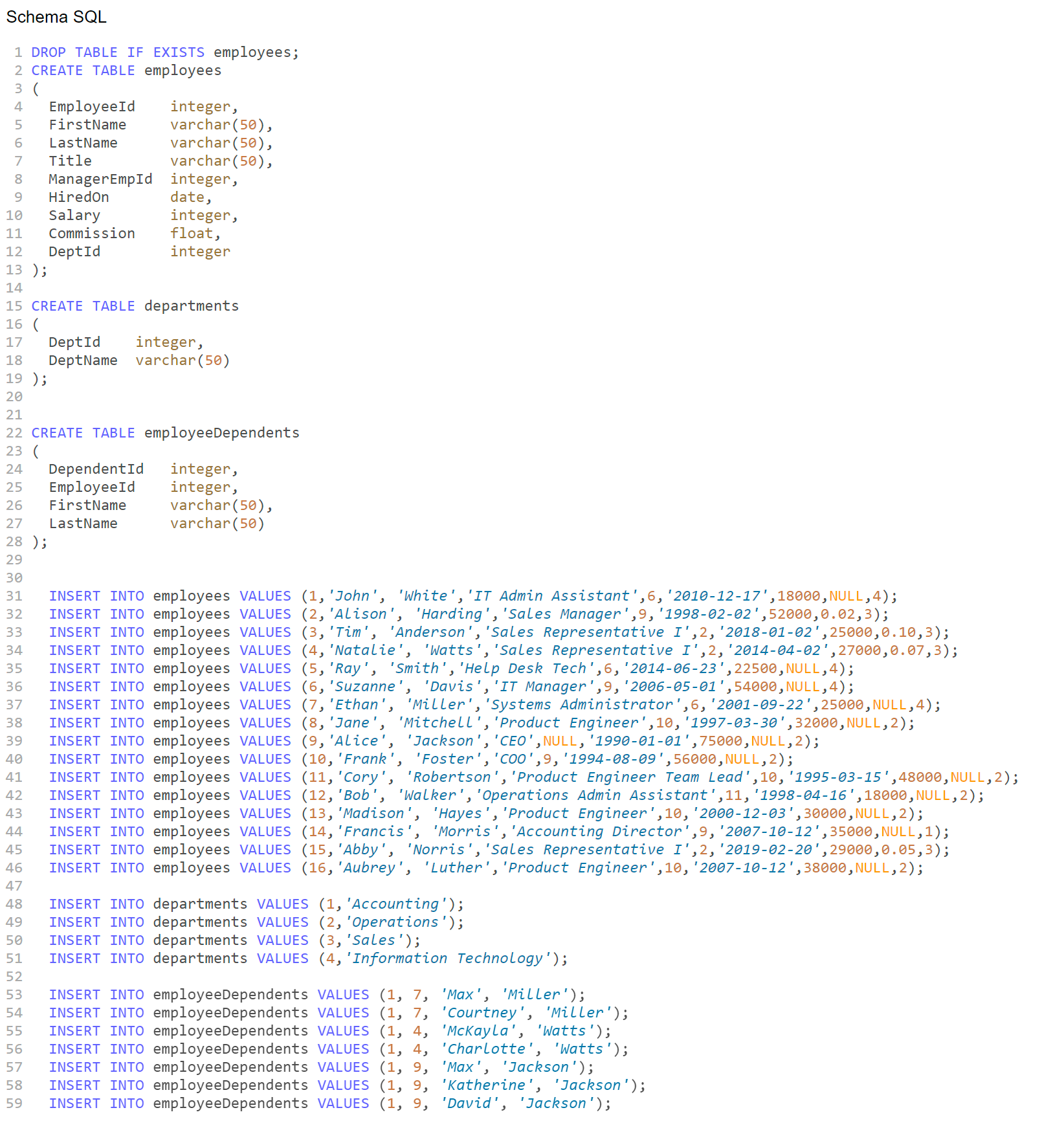
Task: Select line number 1
Action: [18, 52]
